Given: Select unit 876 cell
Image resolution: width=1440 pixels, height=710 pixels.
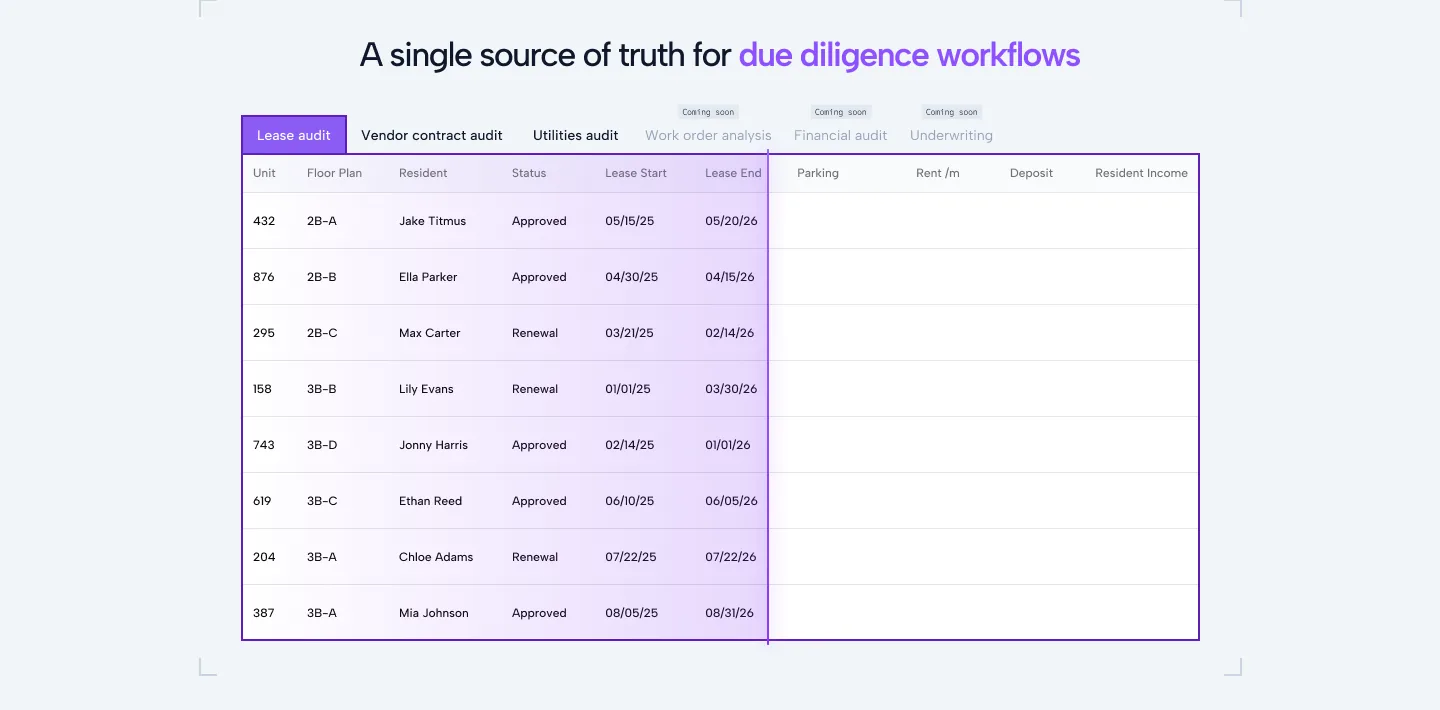Looking at the screenshot, I should tap(264, 277).
